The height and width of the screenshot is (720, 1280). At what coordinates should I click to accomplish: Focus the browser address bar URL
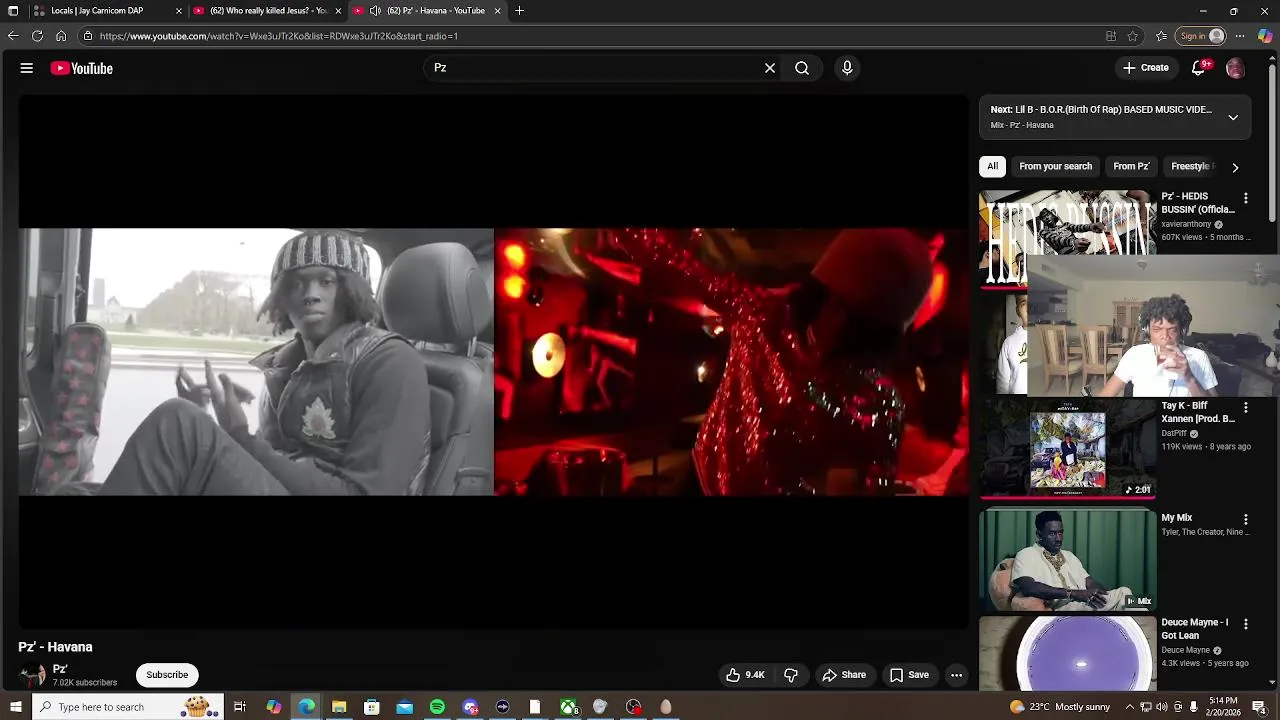tap(278, 36)
